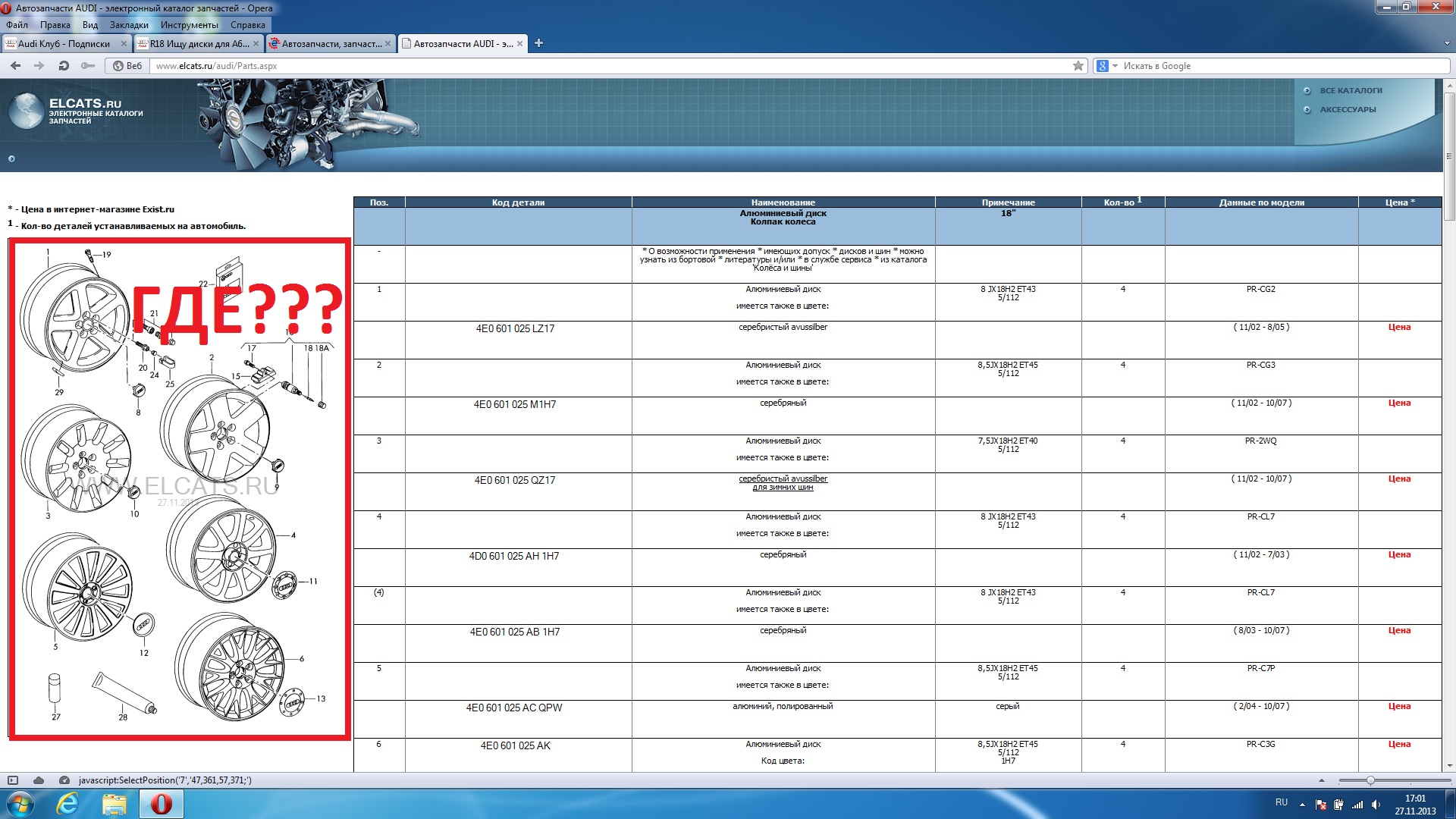Image resolution: width=1456 pixels, height=819 pixels.
Task: Click the Данные по модели column header
Action: coord(1261,202)
